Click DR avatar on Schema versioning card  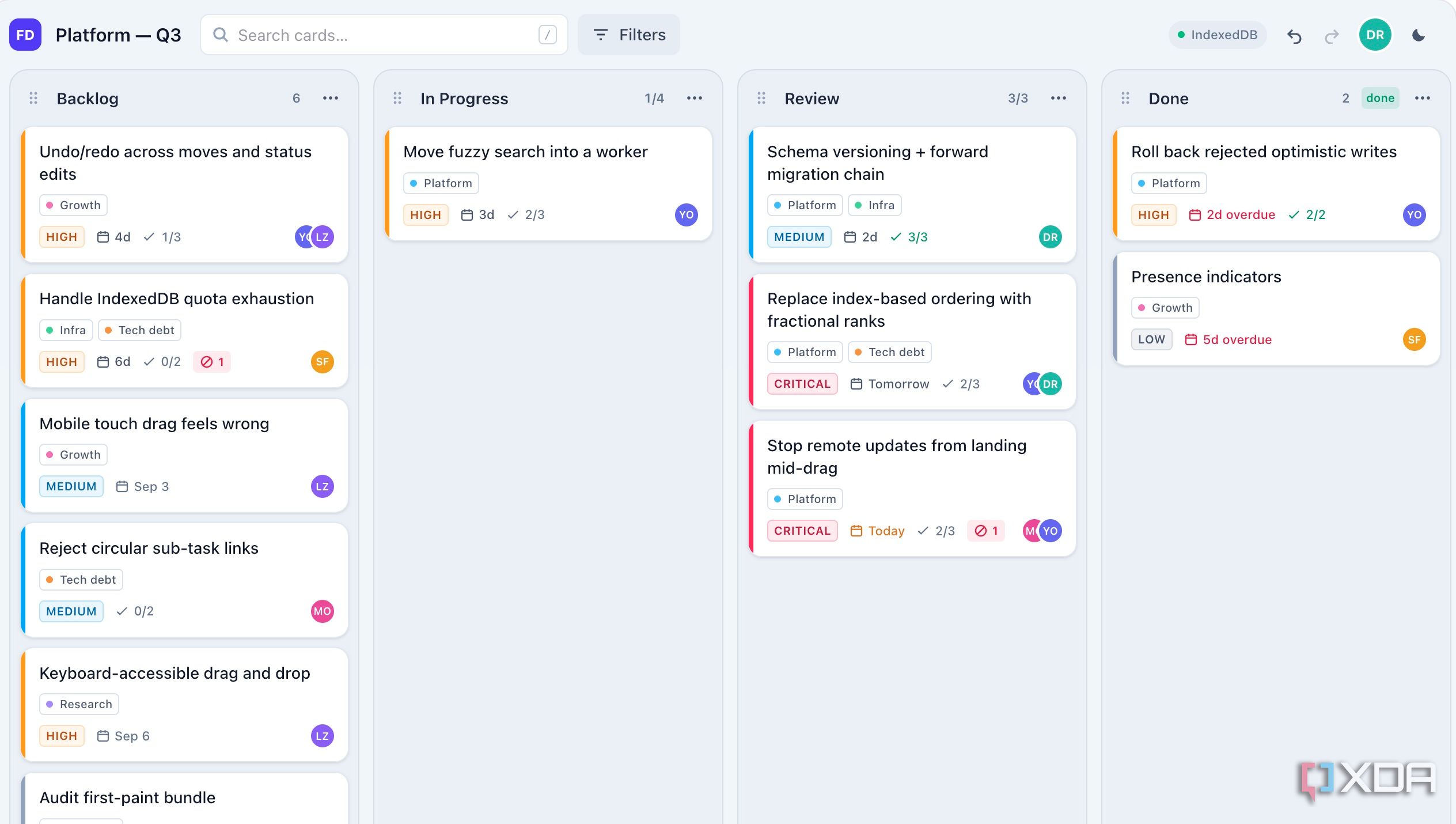pos(1051,237)
